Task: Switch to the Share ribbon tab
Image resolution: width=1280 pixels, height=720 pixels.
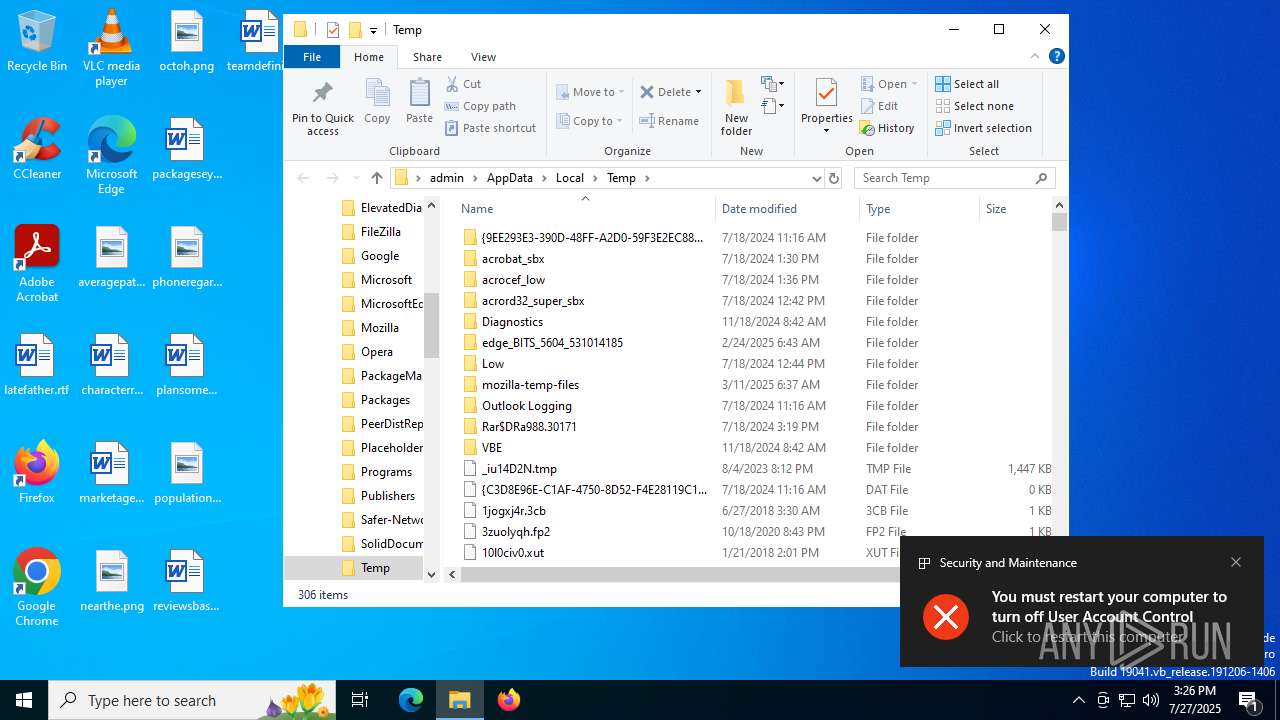Action: (x=427, y=57)
